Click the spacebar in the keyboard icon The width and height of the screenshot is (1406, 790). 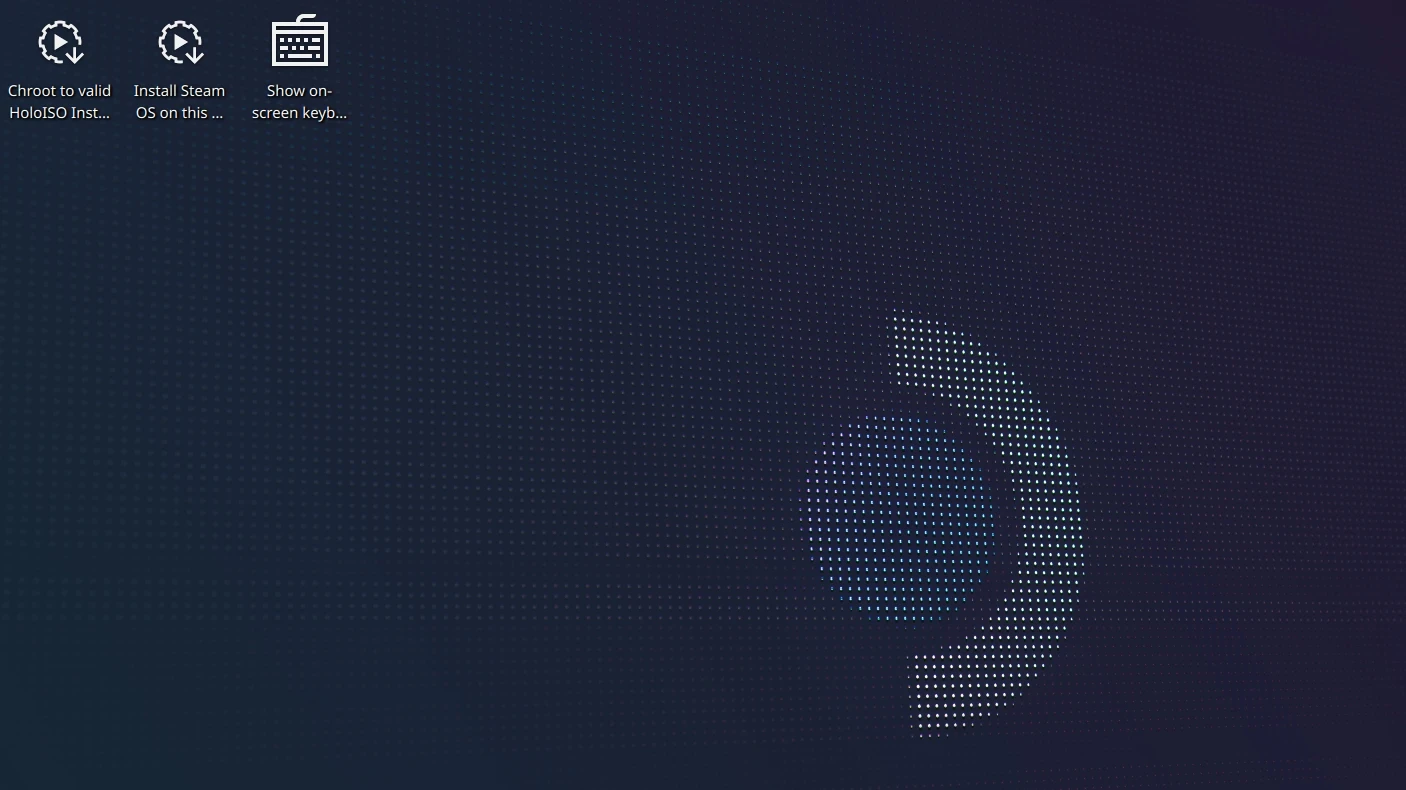pyautogui.click(x=299, y=57)
